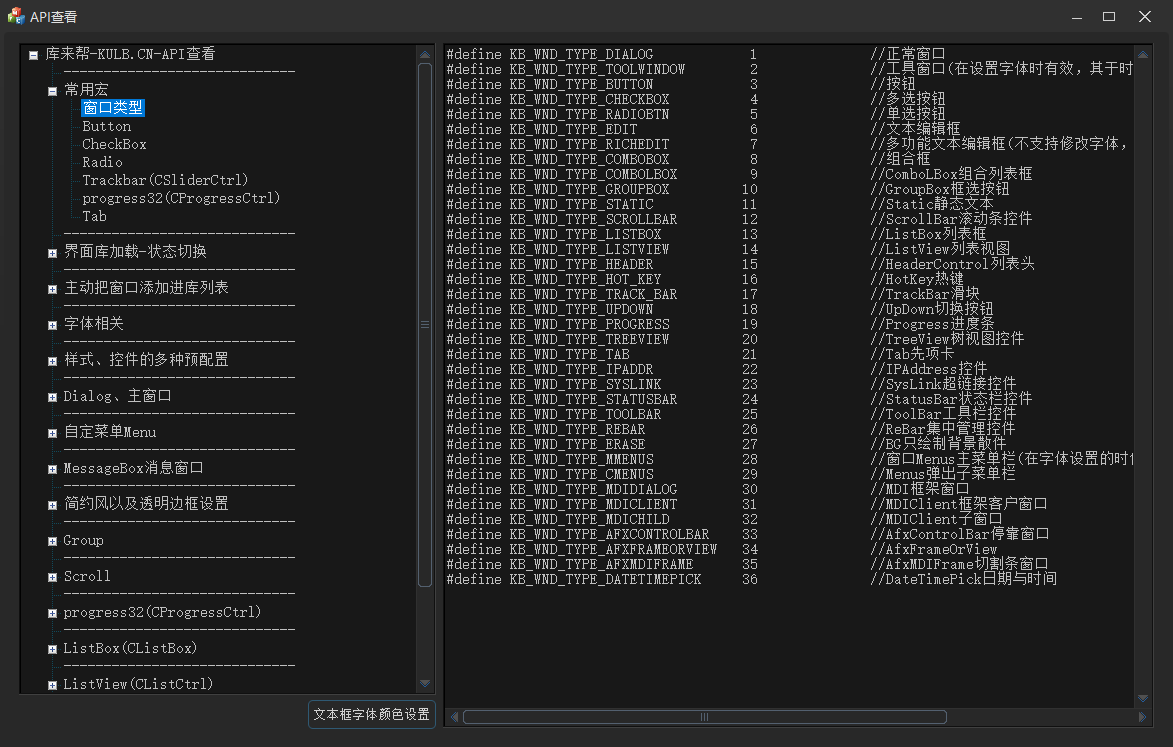Click the tree panel scroll up arrow
Viewport: 1173px width, 747px height.
[425, 55]
